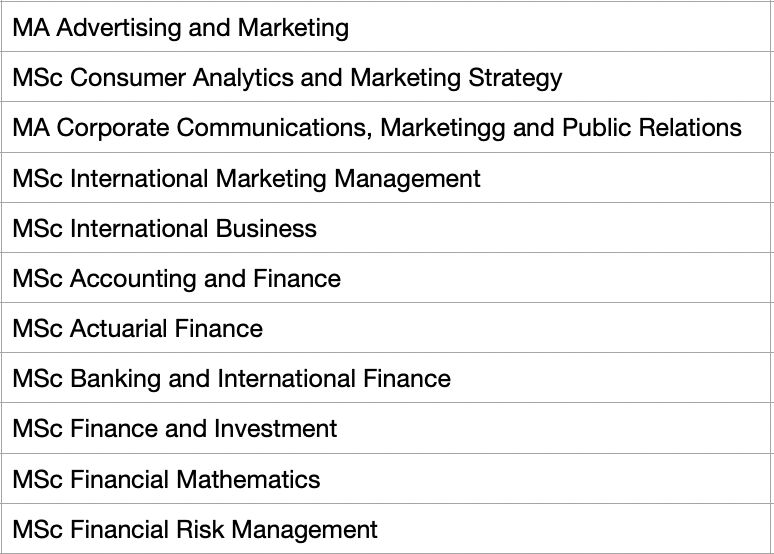This screenshot has width=774, height=554.
Task: Select the MSc Financial Mathematics row
Action: (x=167, y=479)
